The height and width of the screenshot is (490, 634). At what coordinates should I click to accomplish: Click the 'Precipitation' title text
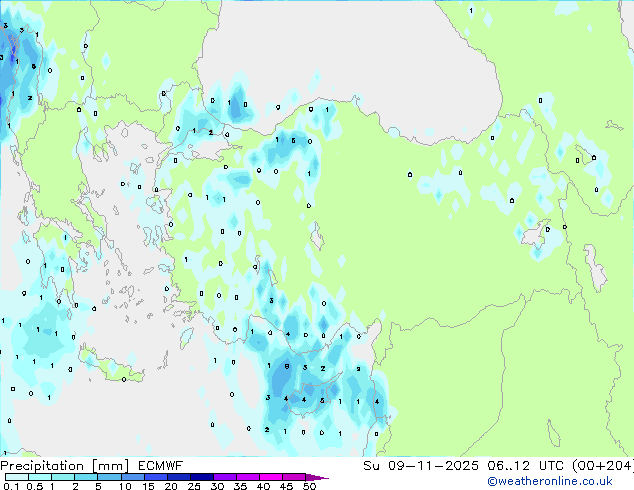tap(42, 466)
